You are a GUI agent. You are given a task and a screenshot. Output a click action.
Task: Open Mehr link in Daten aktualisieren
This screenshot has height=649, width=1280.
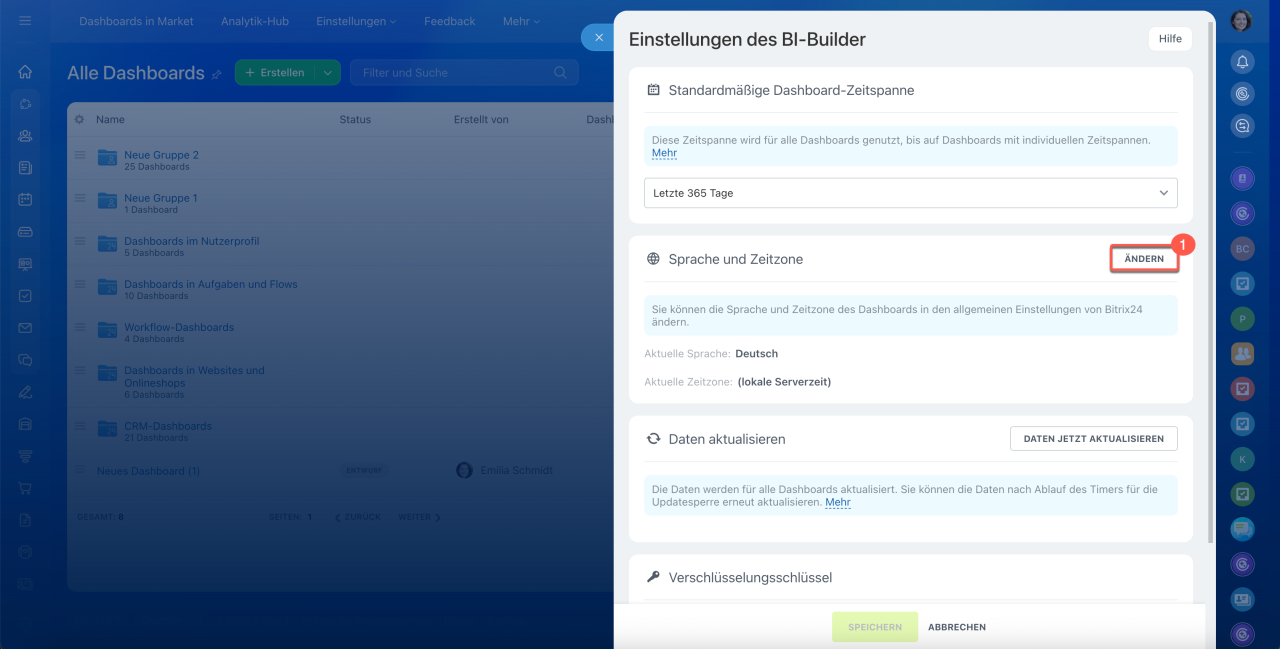(838, 502)
